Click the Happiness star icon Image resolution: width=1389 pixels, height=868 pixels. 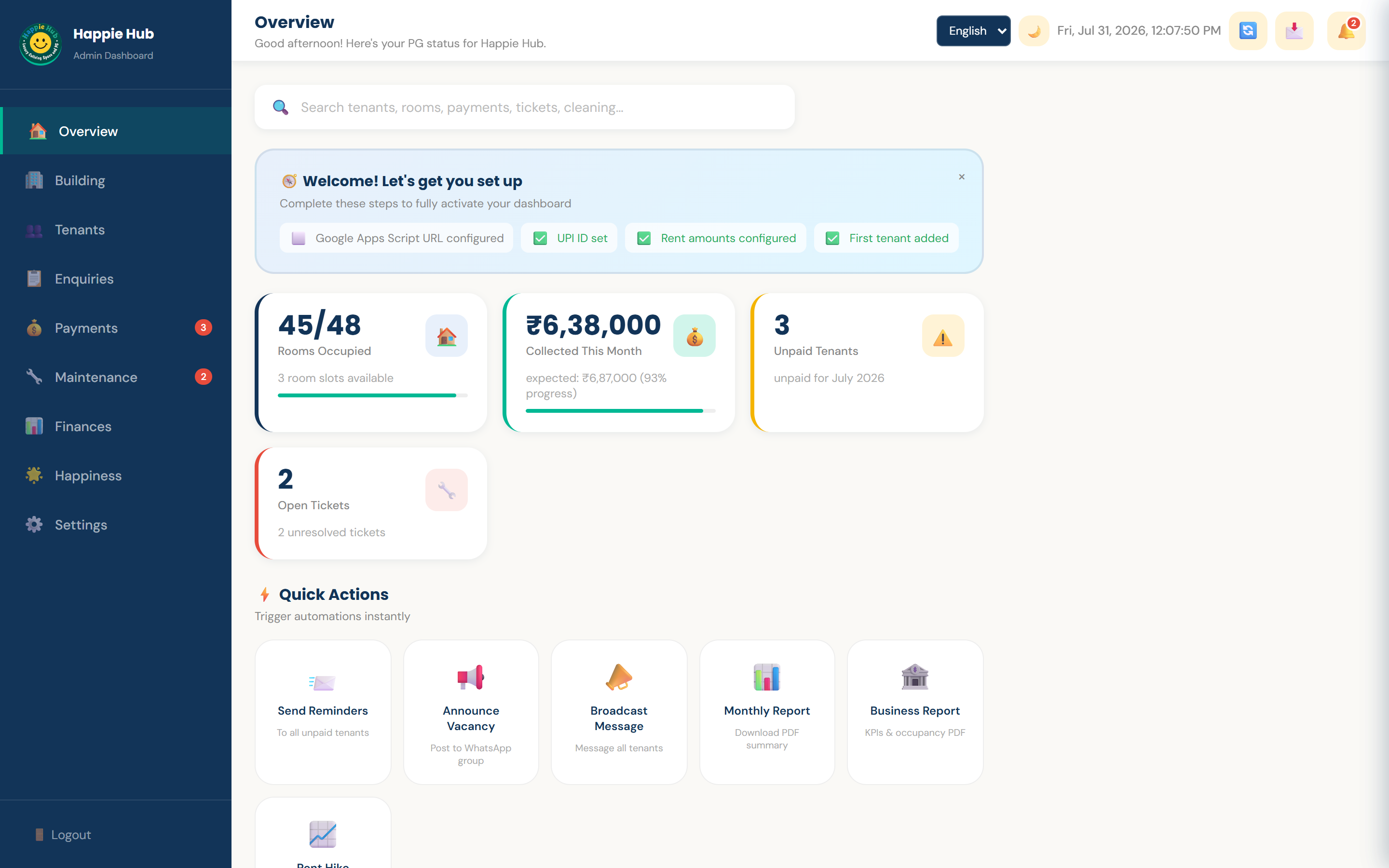tap(34, 475)
